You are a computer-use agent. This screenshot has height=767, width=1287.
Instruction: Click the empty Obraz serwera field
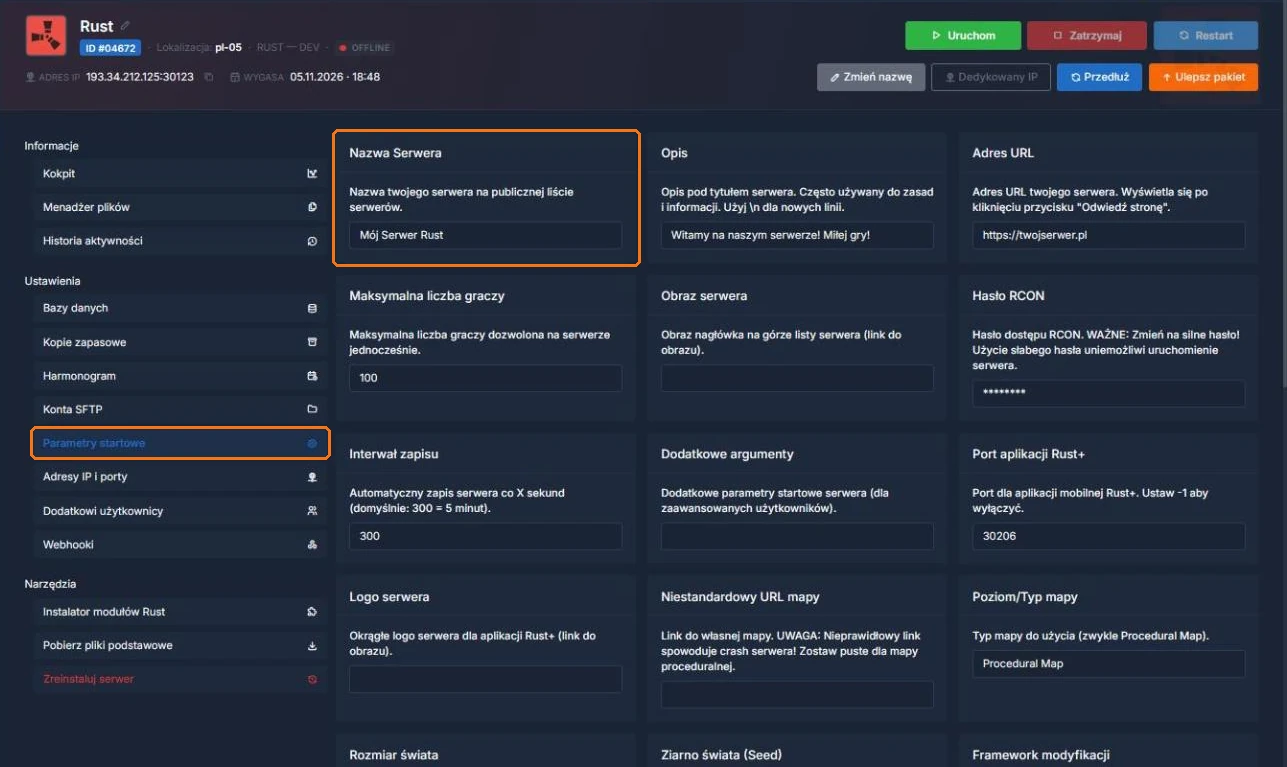coord(797,378)
